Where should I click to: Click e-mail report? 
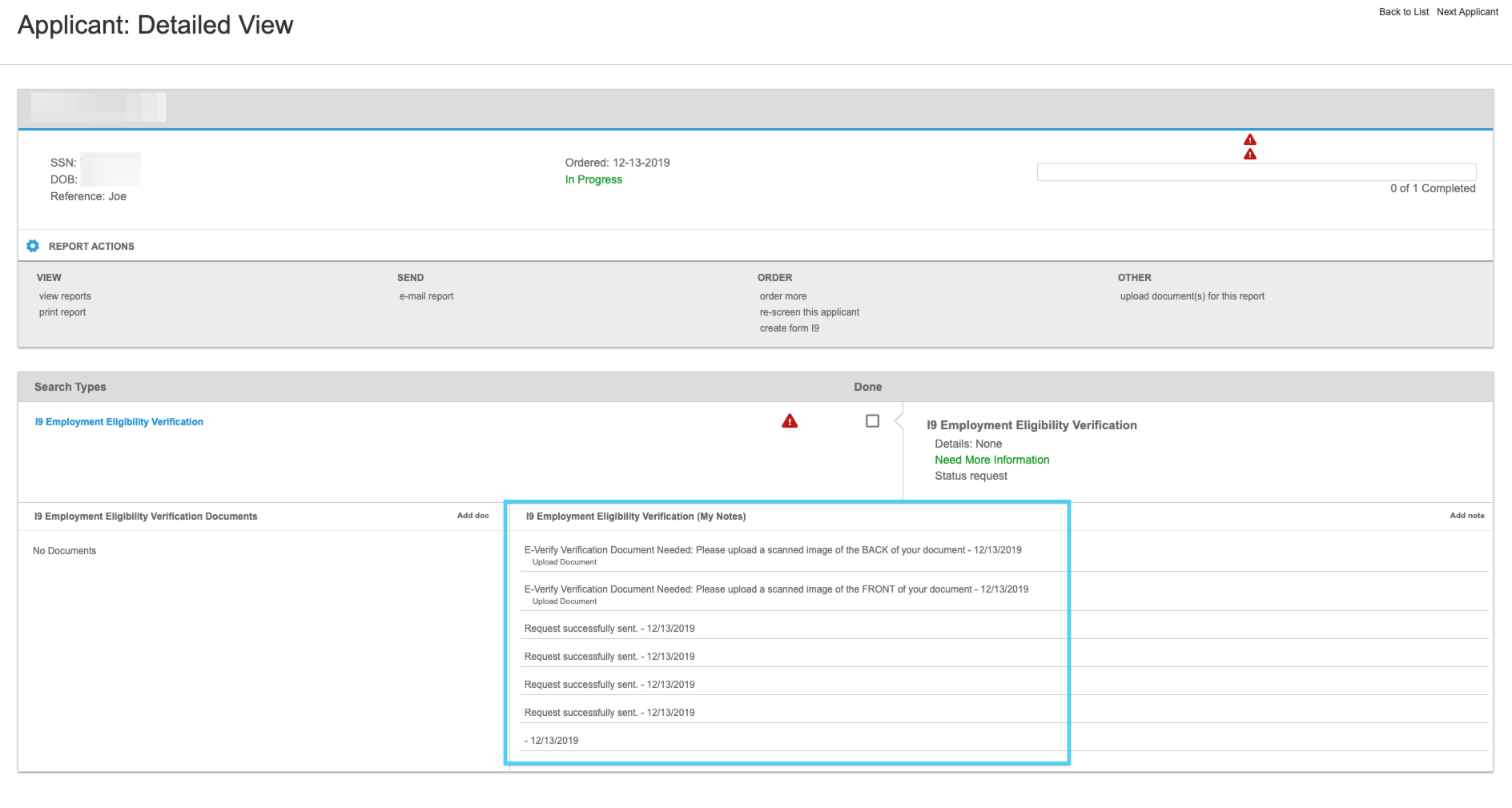(x=426, y=296)
